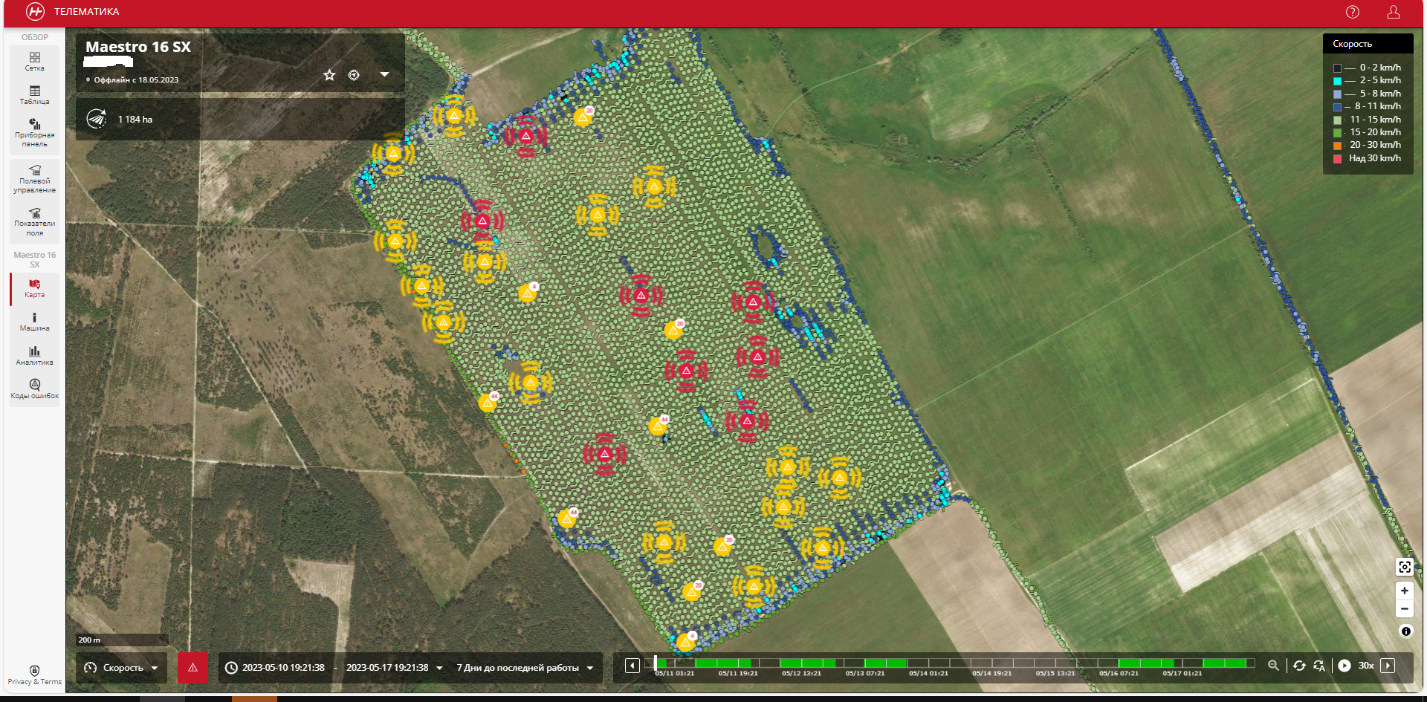Screen dimensions: 1427x702
Task: Select the Карта map tab
Action: [35, 289]
